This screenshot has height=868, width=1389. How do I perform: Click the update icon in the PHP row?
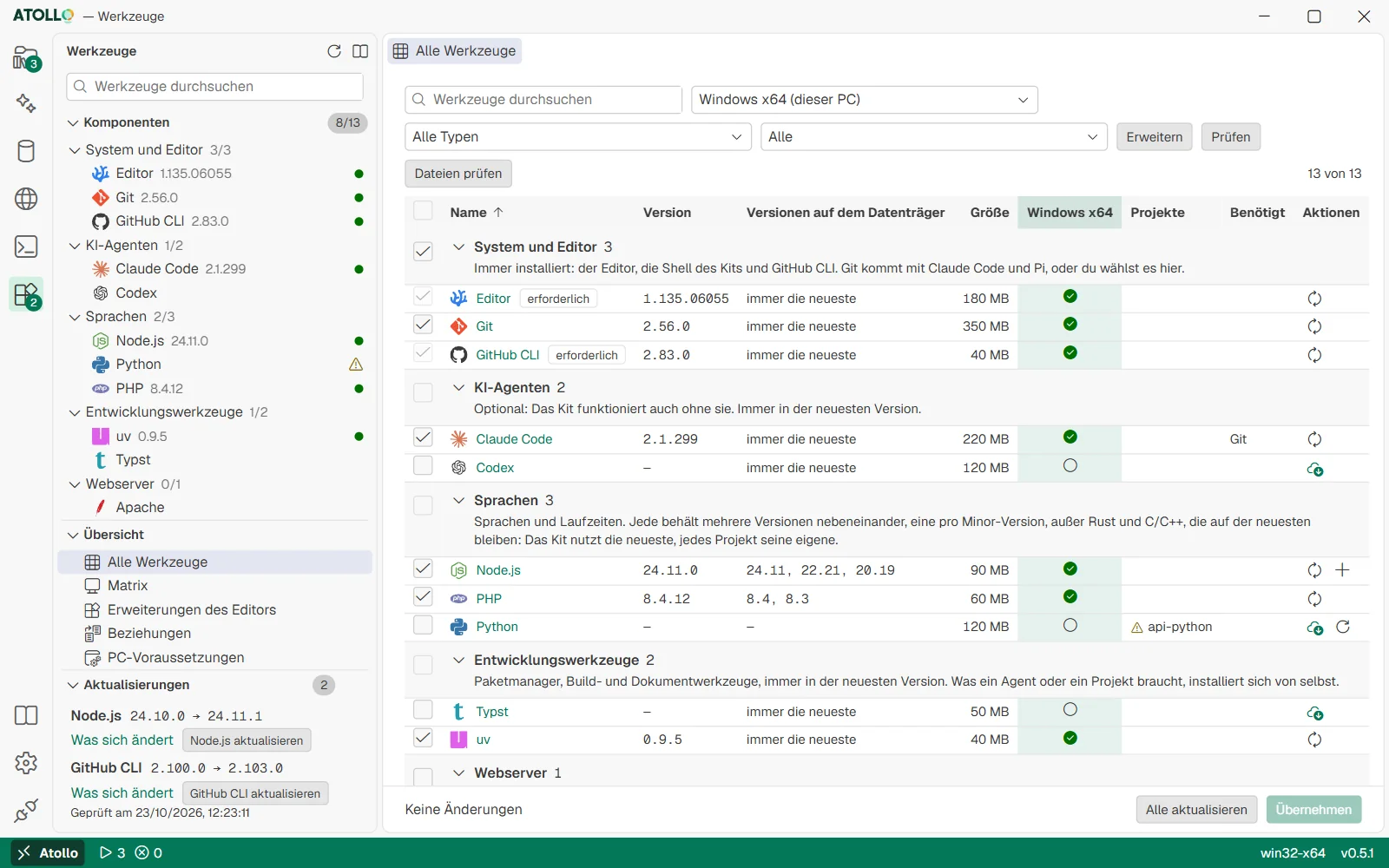(1314, 599)
